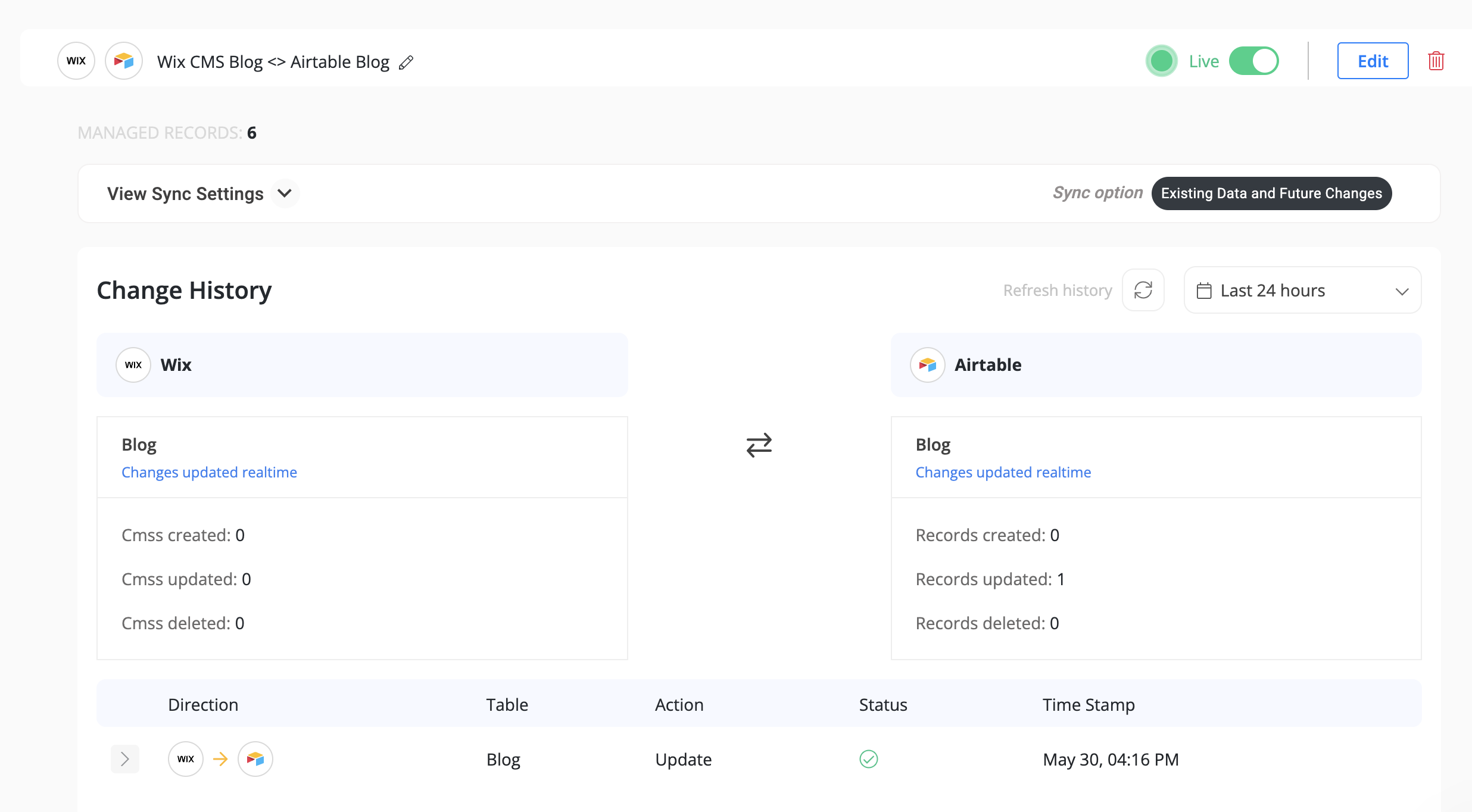Click the green live status indicator dot
This screenshot has width=1472, height=812.
[1161, 61]
